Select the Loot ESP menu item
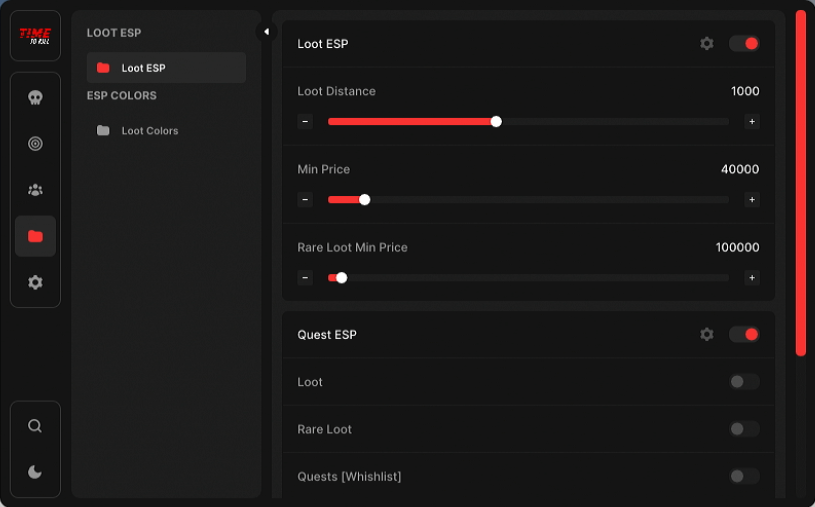The width and height of the screenshot is (815, 507). pos(166,68)
